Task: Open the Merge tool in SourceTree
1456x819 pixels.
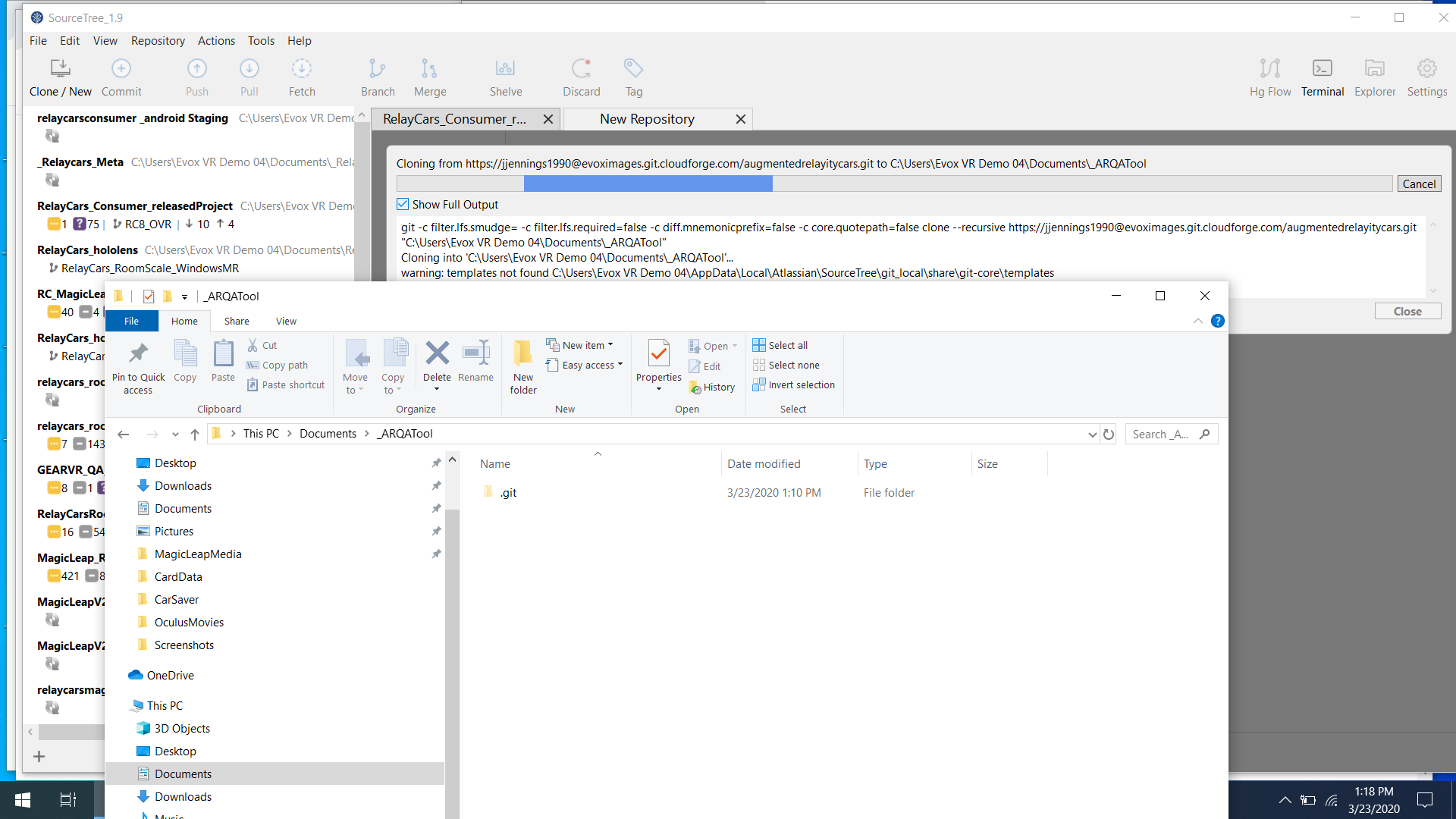Action: (430, 77)
